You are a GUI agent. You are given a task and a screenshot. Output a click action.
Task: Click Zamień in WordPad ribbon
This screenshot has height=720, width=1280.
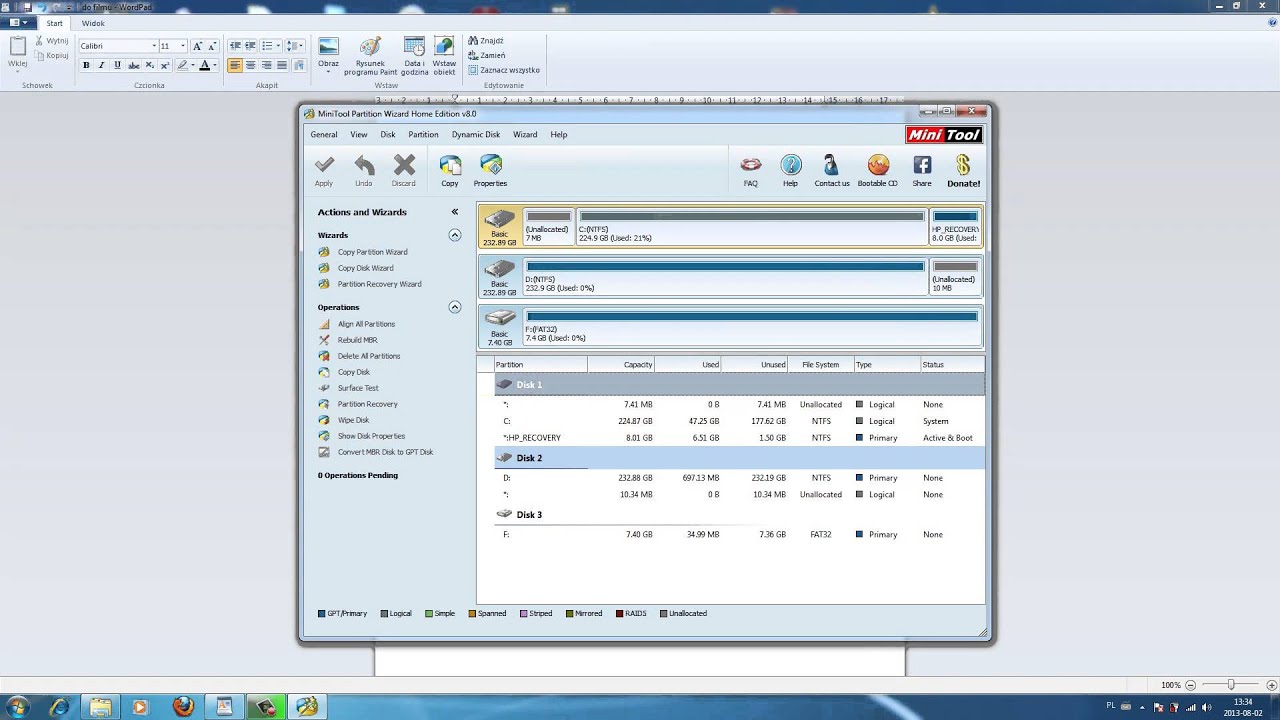tap(486, 55)
